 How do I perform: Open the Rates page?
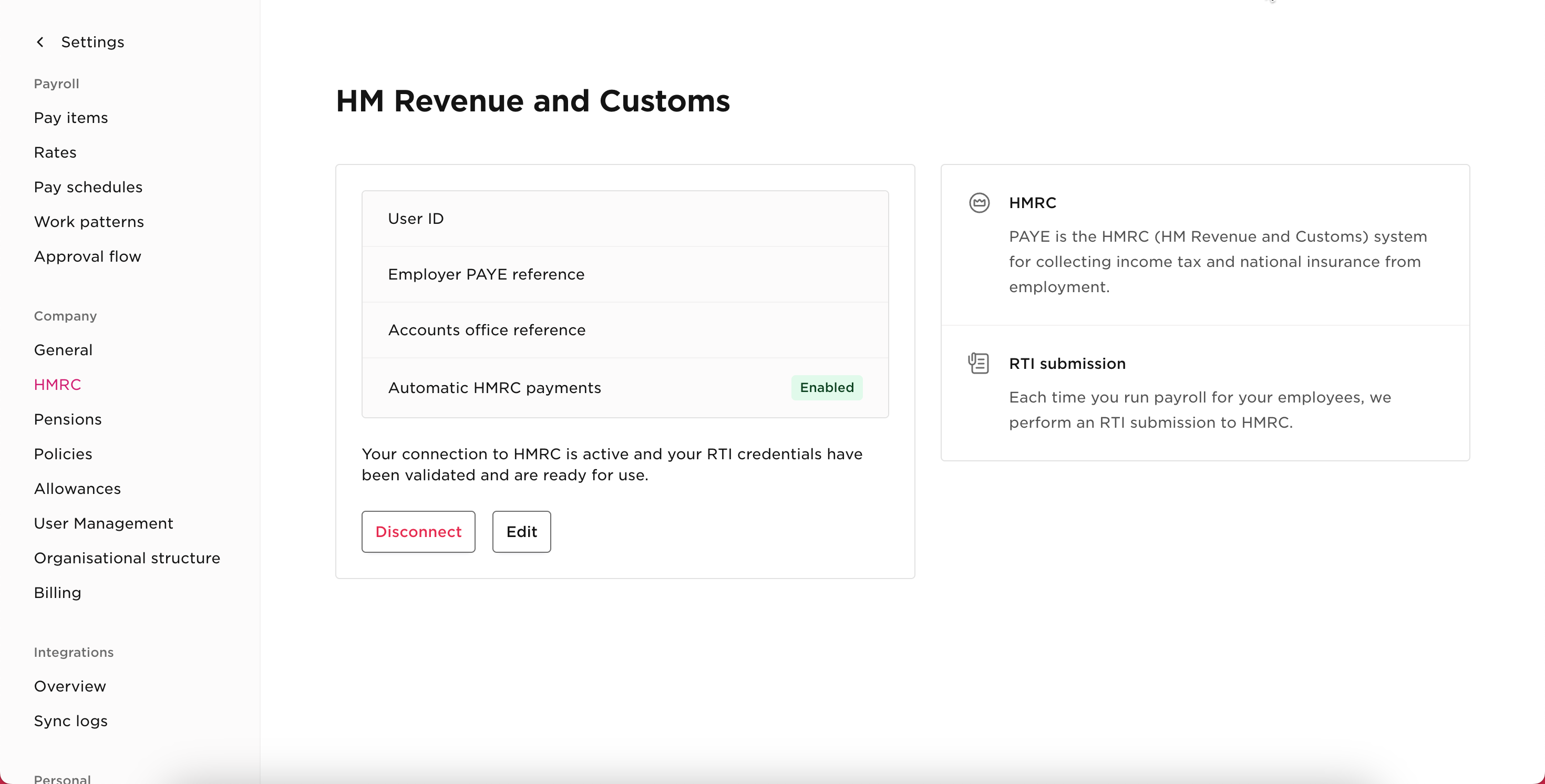55,152
